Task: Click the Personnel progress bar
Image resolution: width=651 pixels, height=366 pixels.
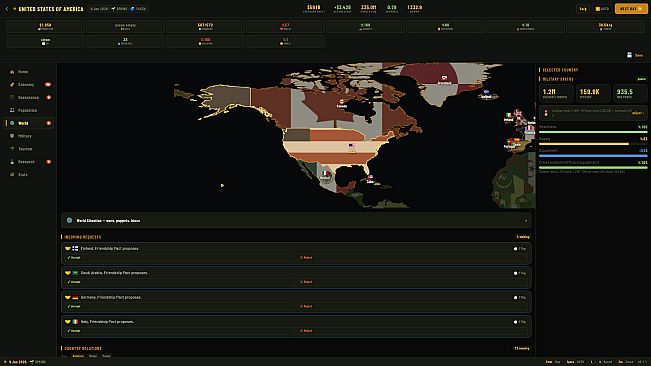Action: (593, 132)
